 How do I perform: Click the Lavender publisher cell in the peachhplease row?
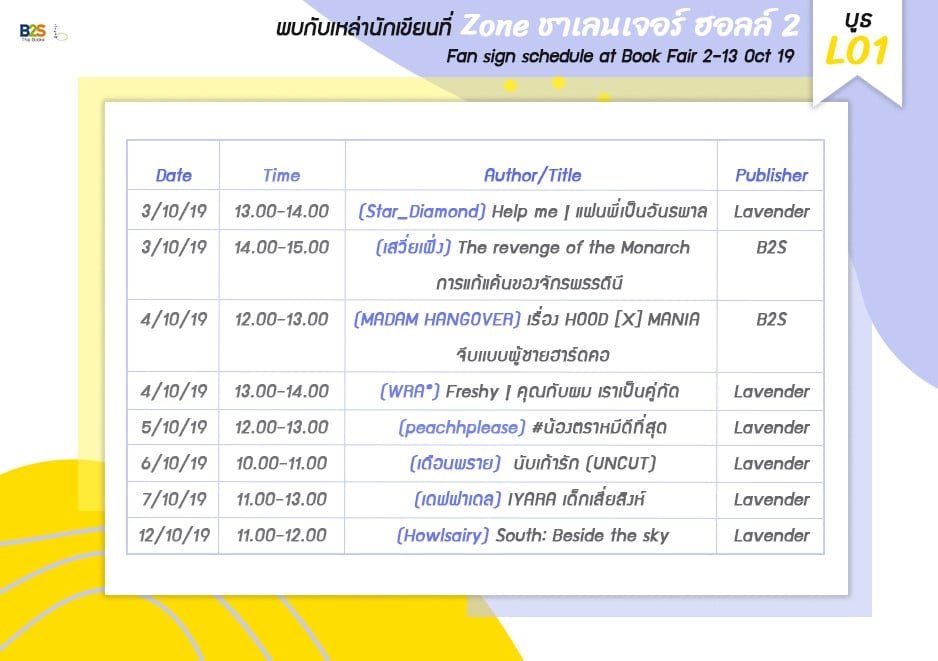click(771, 427)
